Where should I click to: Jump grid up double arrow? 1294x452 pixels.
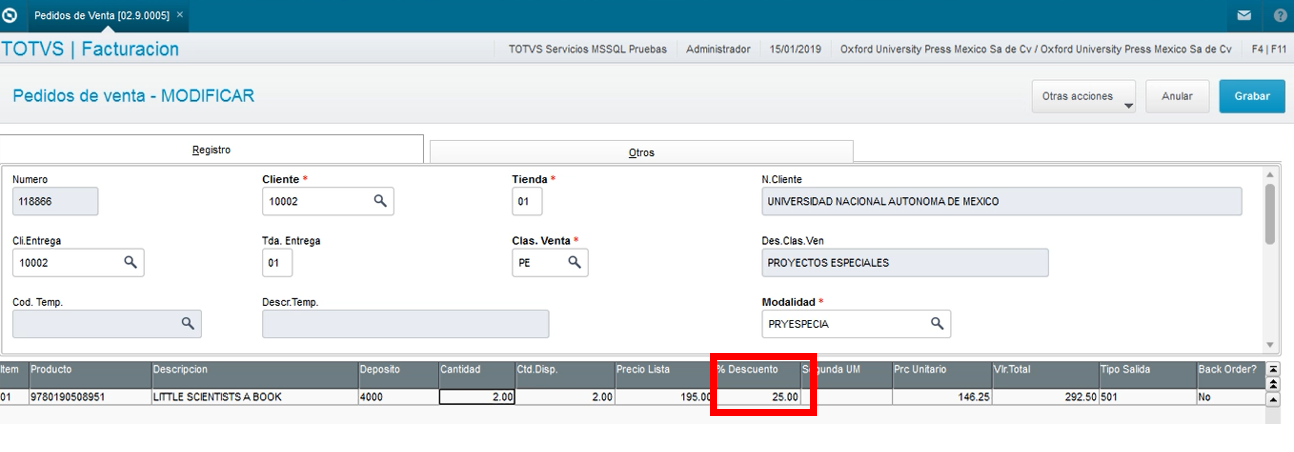click(x=1273, y=383)
